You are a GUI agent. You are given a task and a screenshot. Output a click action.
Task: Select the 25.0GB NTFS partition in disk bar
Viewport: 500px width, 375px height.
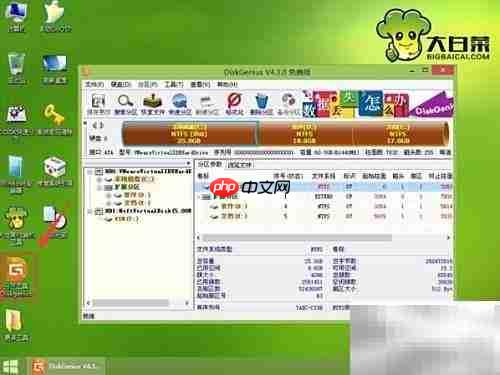click(x=190, y=134)
